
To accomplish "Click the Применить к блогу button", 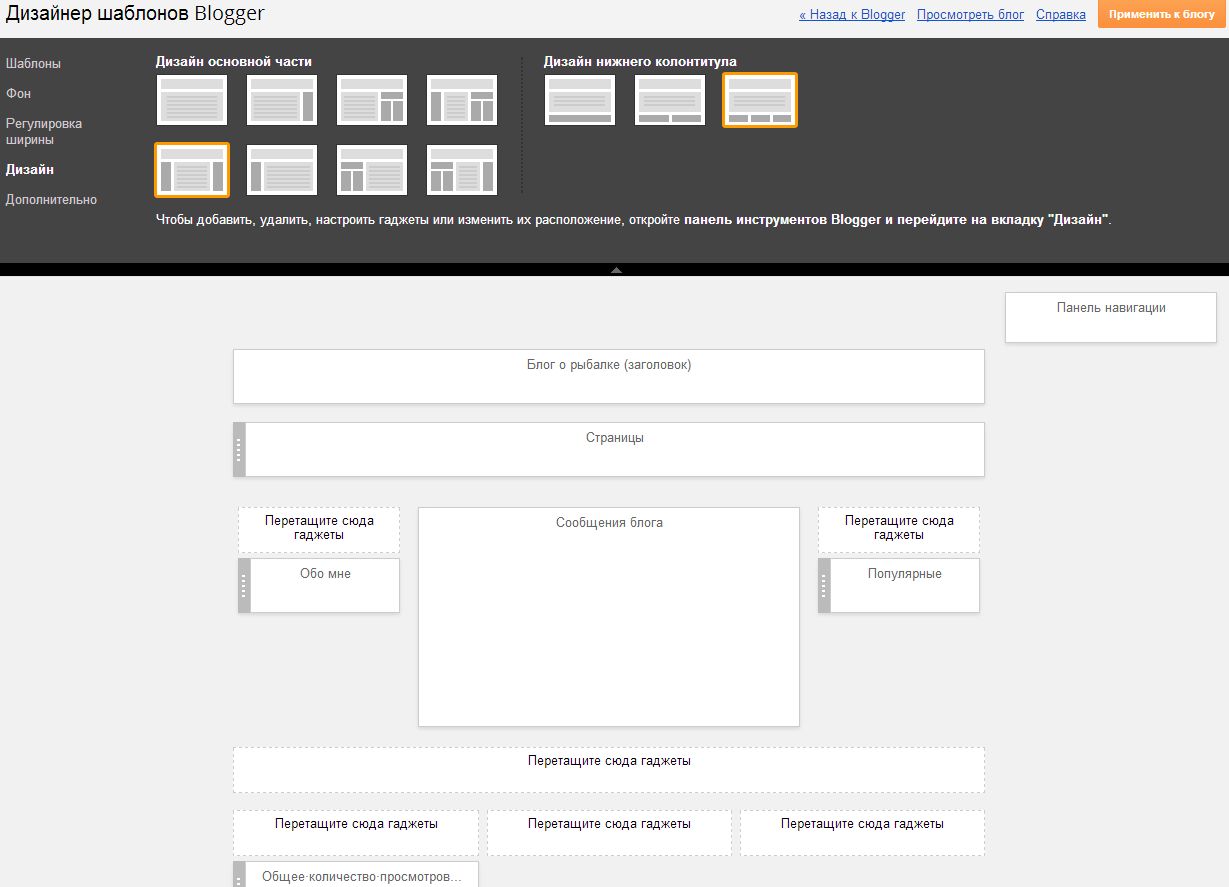I will coord(1162,15).
